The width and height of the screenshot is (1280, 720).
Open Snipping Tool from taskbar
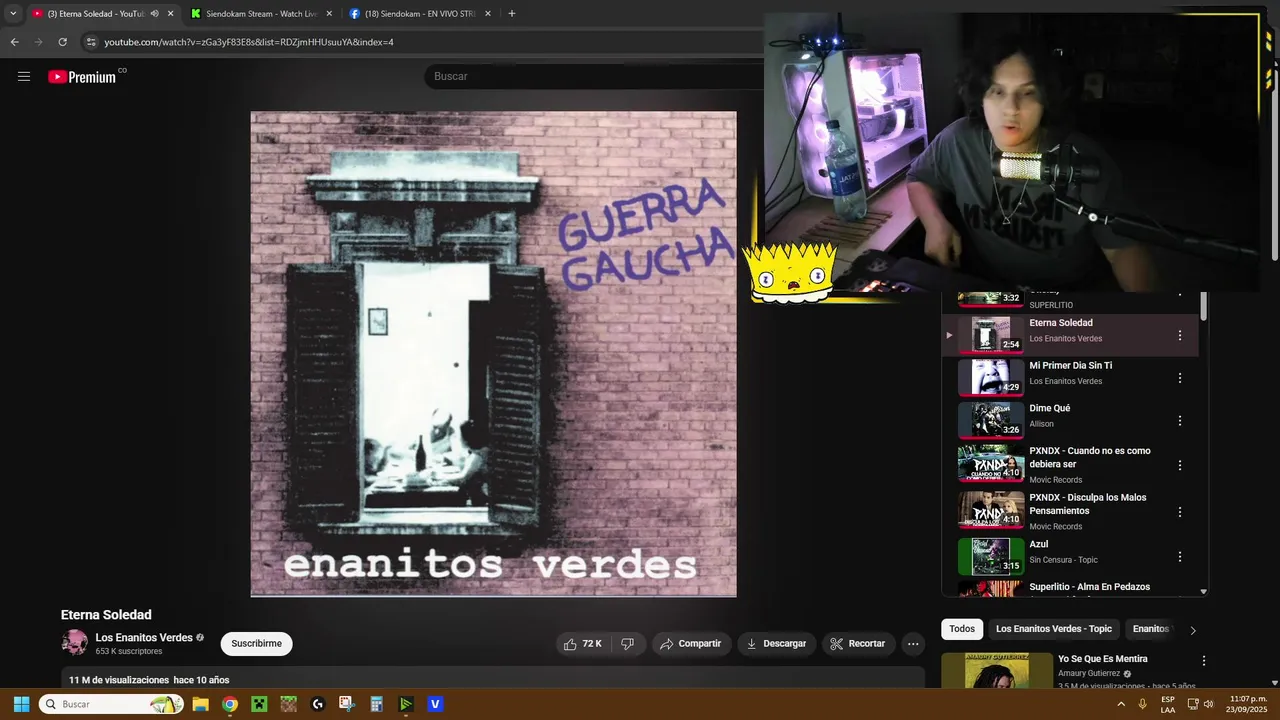347,704
